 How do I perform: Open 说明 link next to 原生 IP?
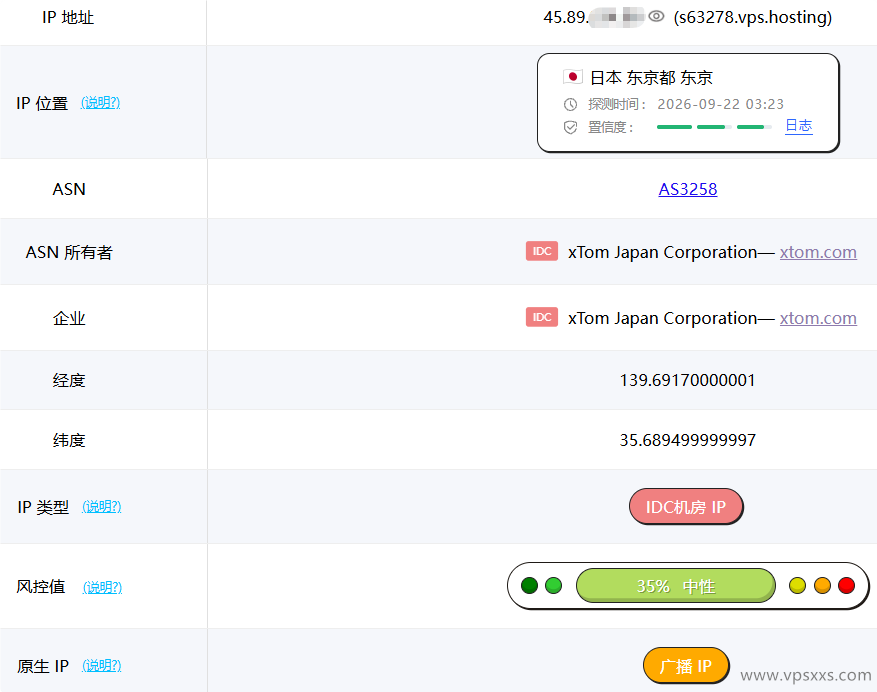(x=102, y=665)
